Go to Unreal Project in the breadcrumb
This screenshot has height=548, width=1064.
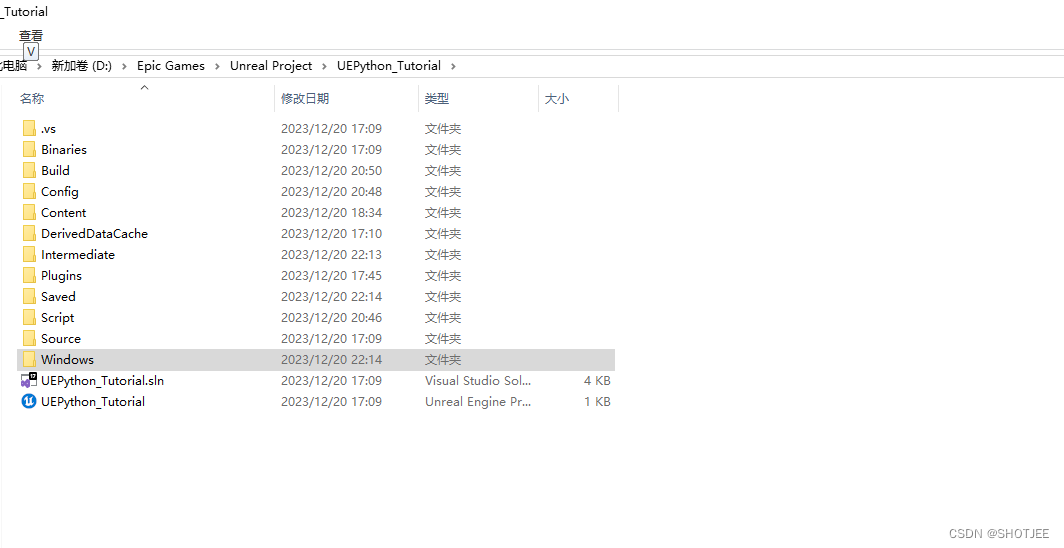click(x=271, y=66)
